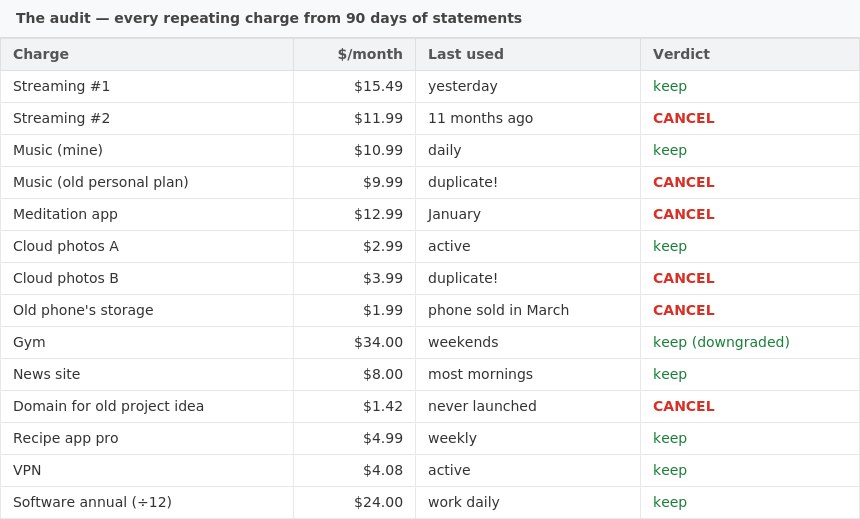This screenshot has height=519, width=860.
Task: Click the Music (mine) charge cell
Action: (x=147, y=150)
